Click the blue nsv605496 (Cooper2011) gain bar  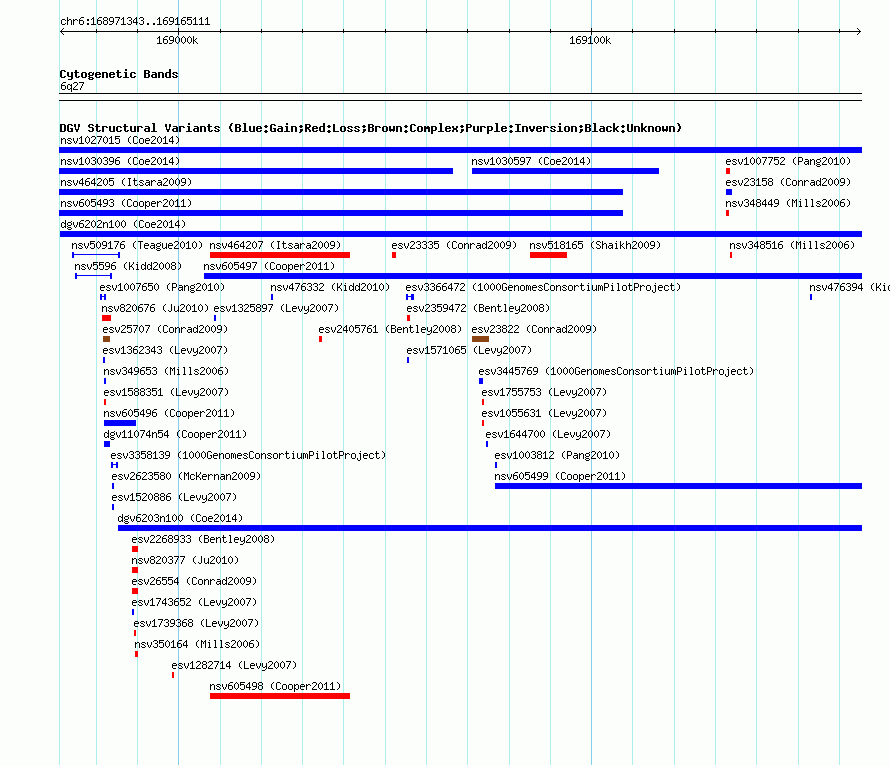(120, 423)
